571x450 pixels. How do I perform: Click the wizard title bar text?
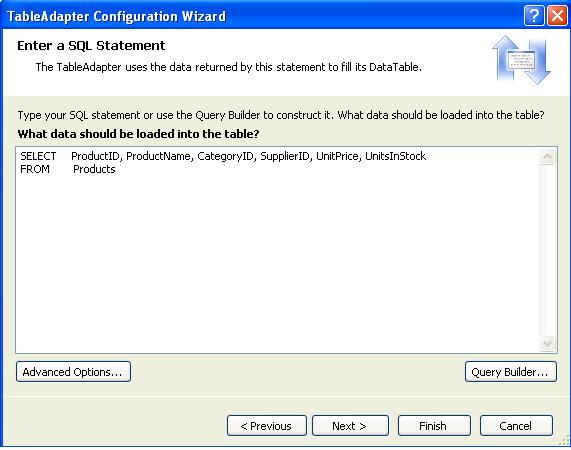point(117,16)
